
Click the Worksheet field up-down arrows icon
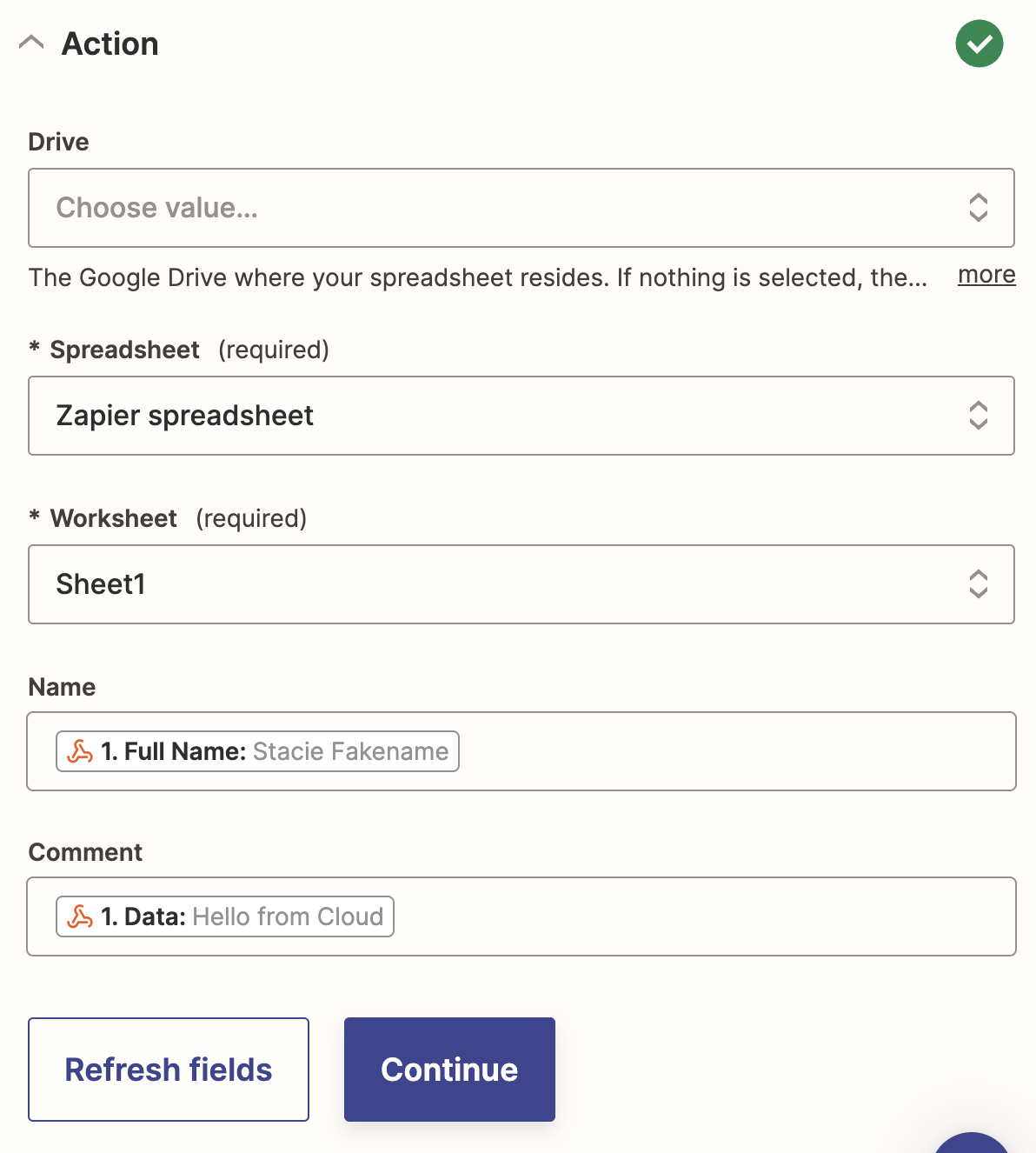tap(978, 584)
